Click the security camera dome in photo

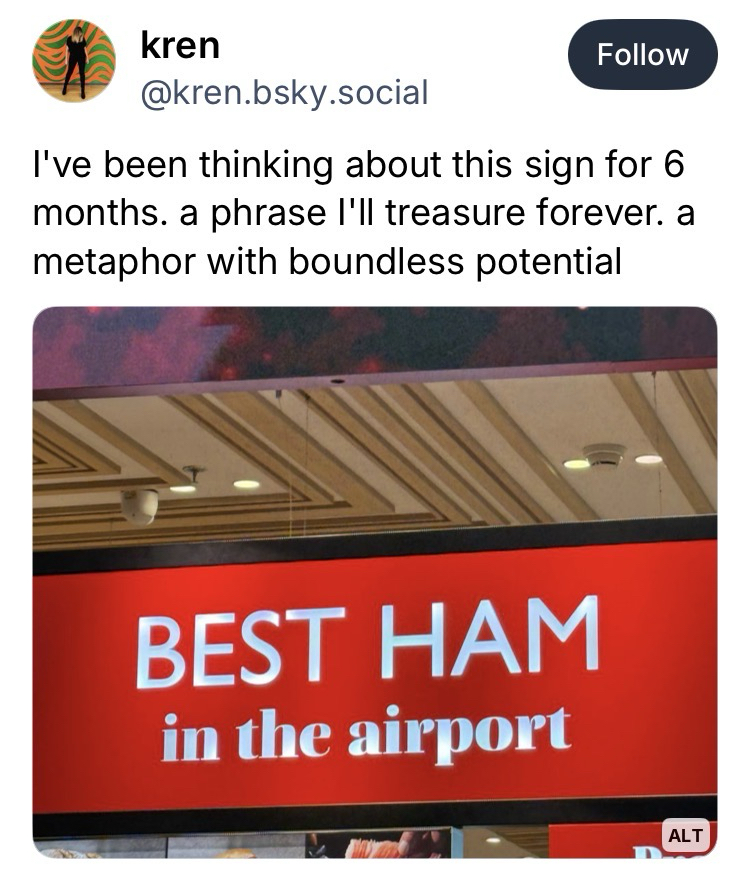click(140, 504)
